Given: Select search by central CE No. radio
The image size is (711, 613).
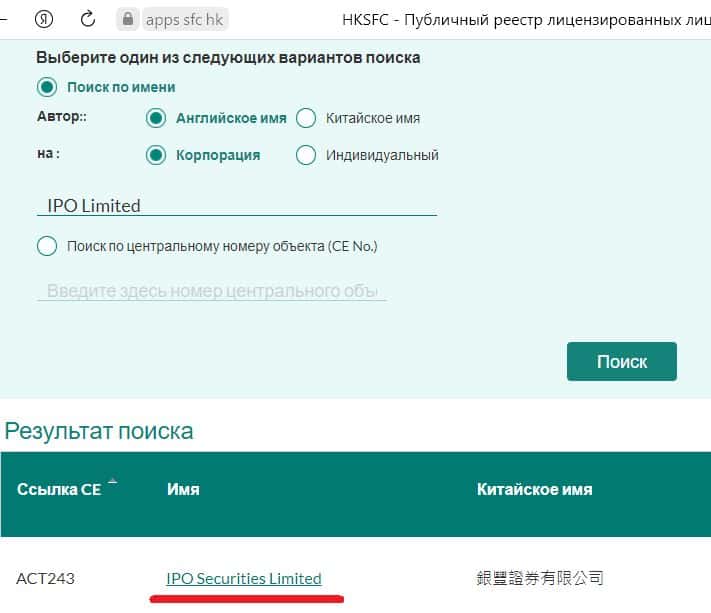Looking at the screenshot, I should click(47, 246).
